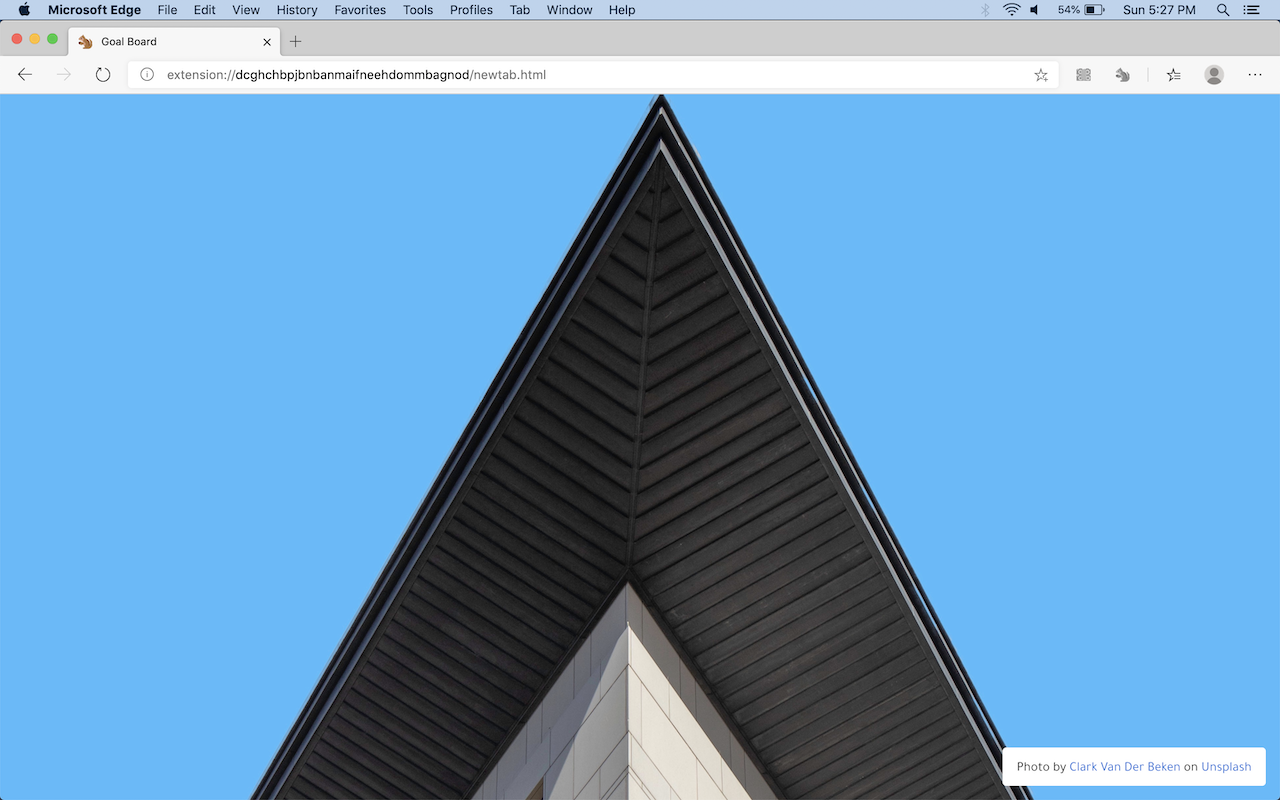Open the Notification Center list icon
1280x800 pixels.
point(1251,10)
